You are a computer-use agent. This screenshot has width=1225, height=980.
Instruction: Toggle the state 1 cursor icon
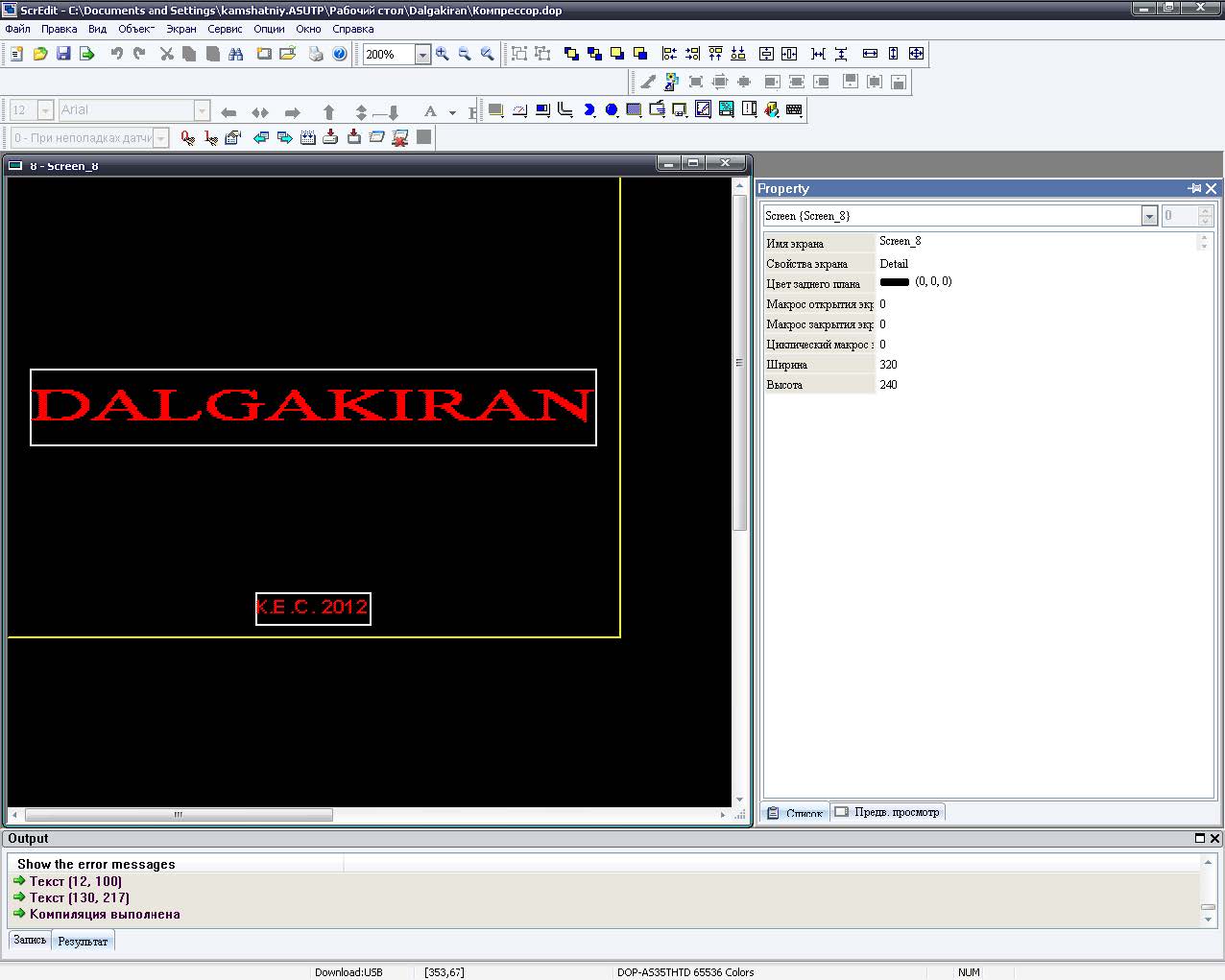pyautogui.click(x=210, y=138)
